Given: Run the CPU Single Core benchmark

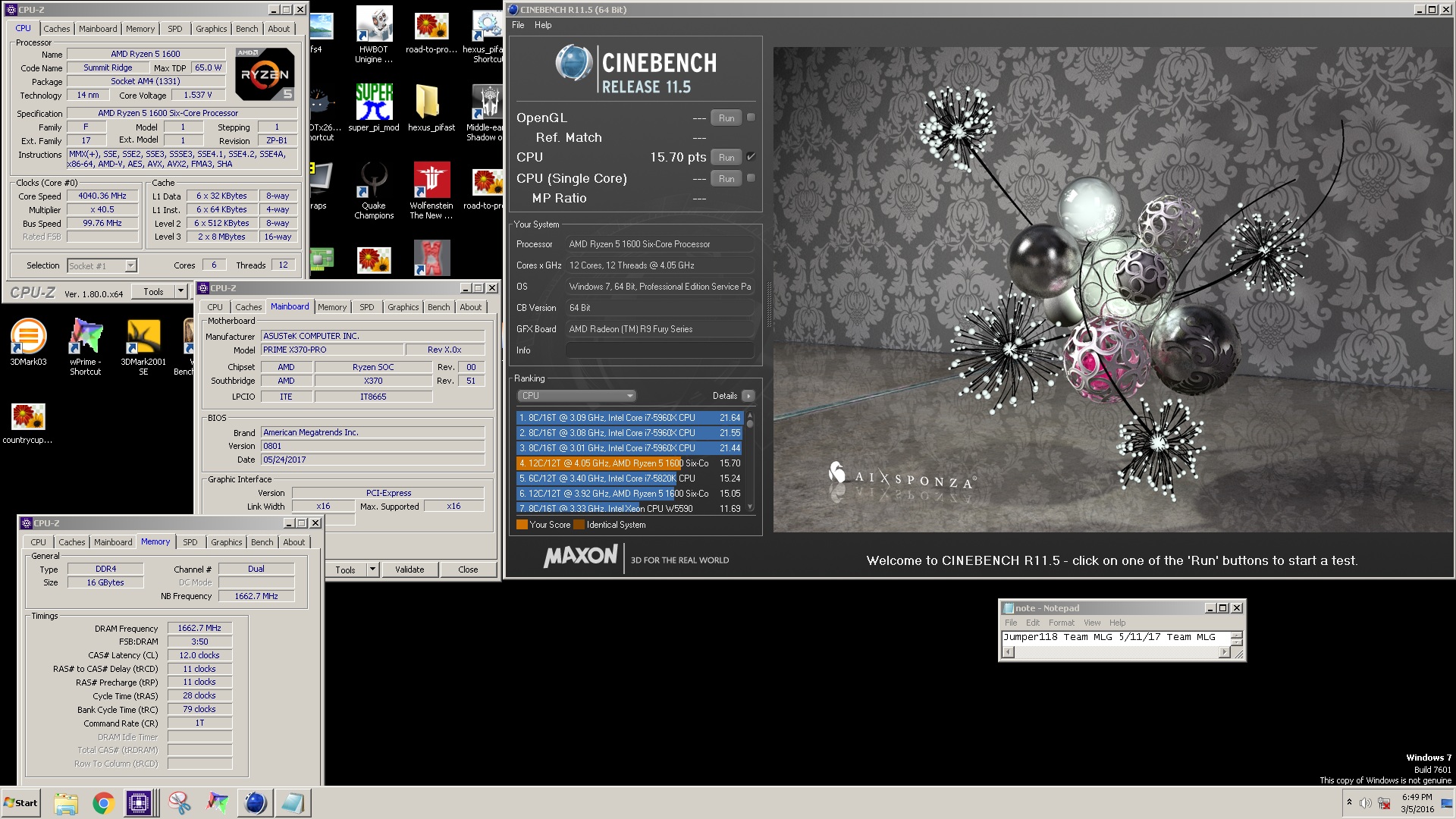Looking at the screenshot, I should pos(726,178).
